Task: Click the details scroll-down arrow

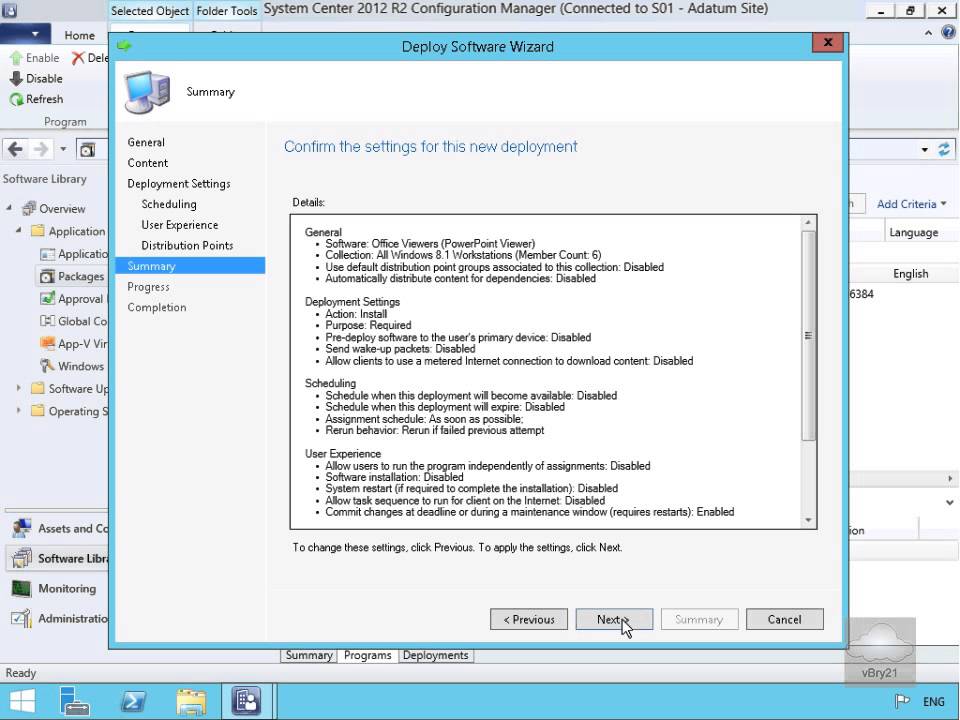Action: (808, 520)
